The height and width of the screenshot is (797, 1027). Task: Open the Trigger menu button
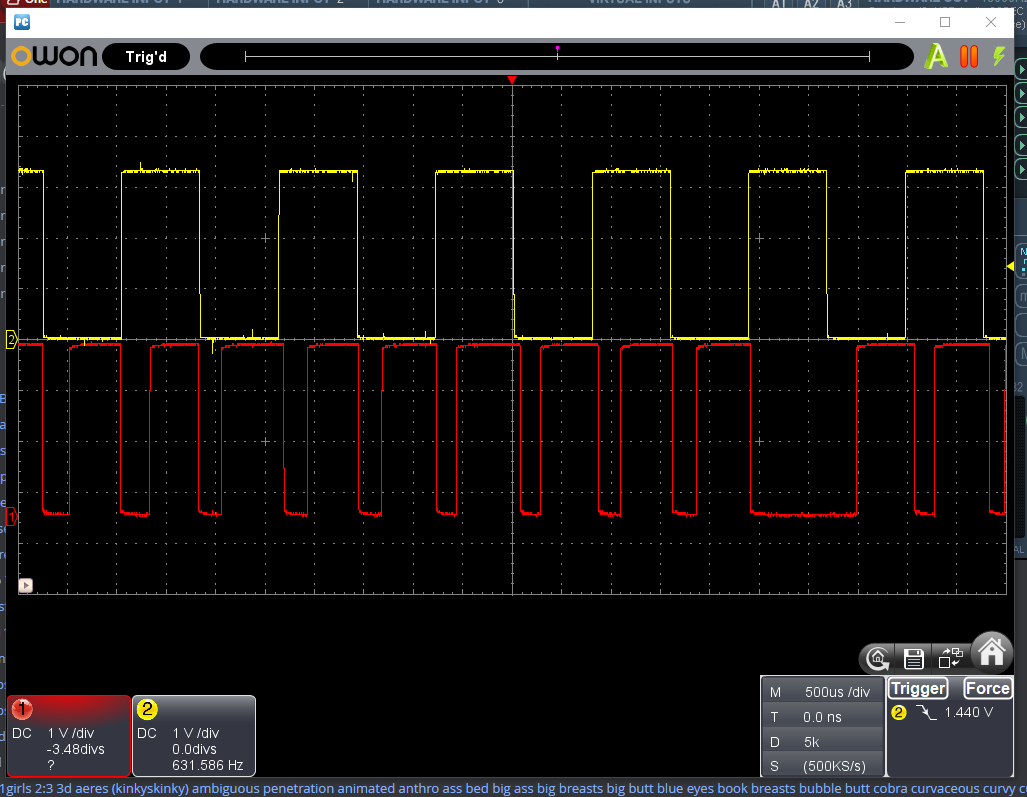(x=918, y=688)
